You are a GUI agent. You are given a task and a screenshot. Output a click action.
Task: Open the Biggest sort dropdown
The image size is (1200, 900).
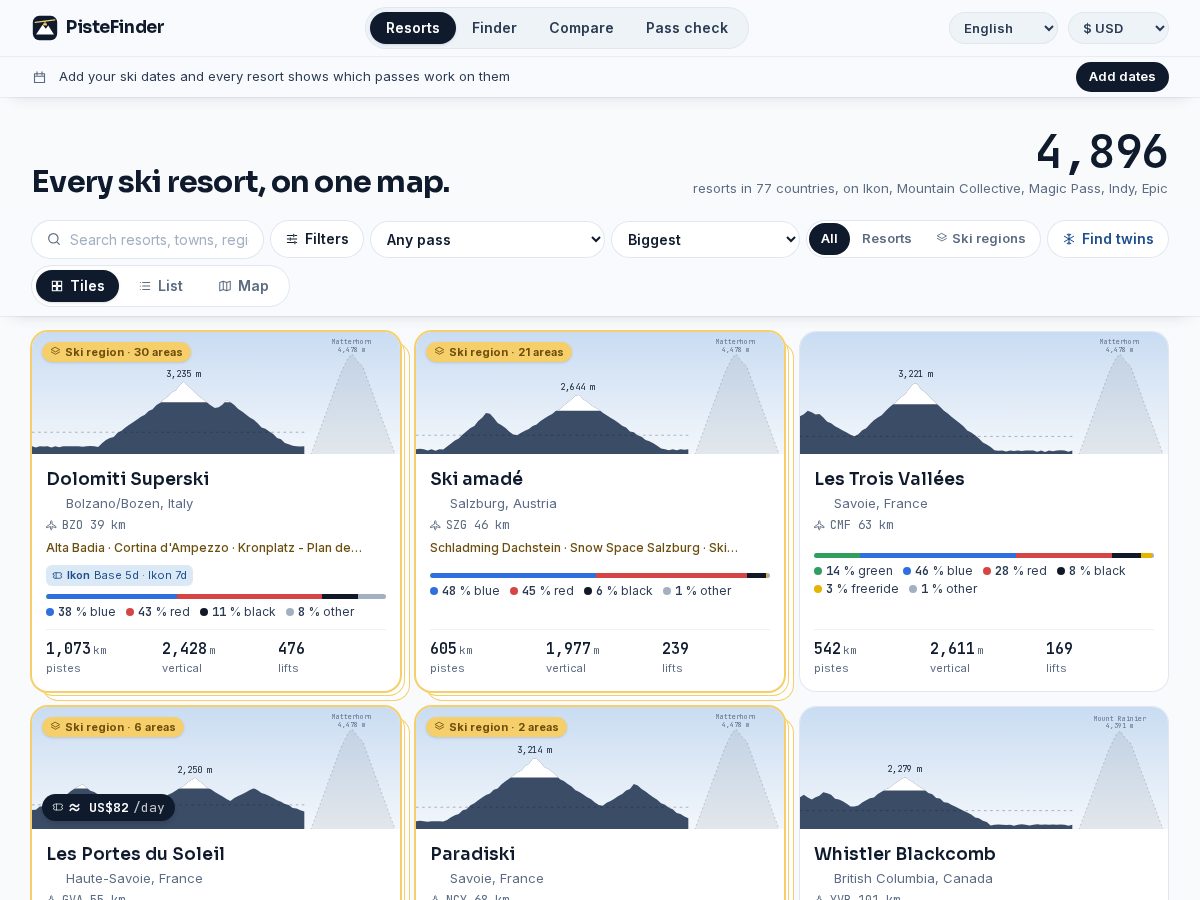705,239
